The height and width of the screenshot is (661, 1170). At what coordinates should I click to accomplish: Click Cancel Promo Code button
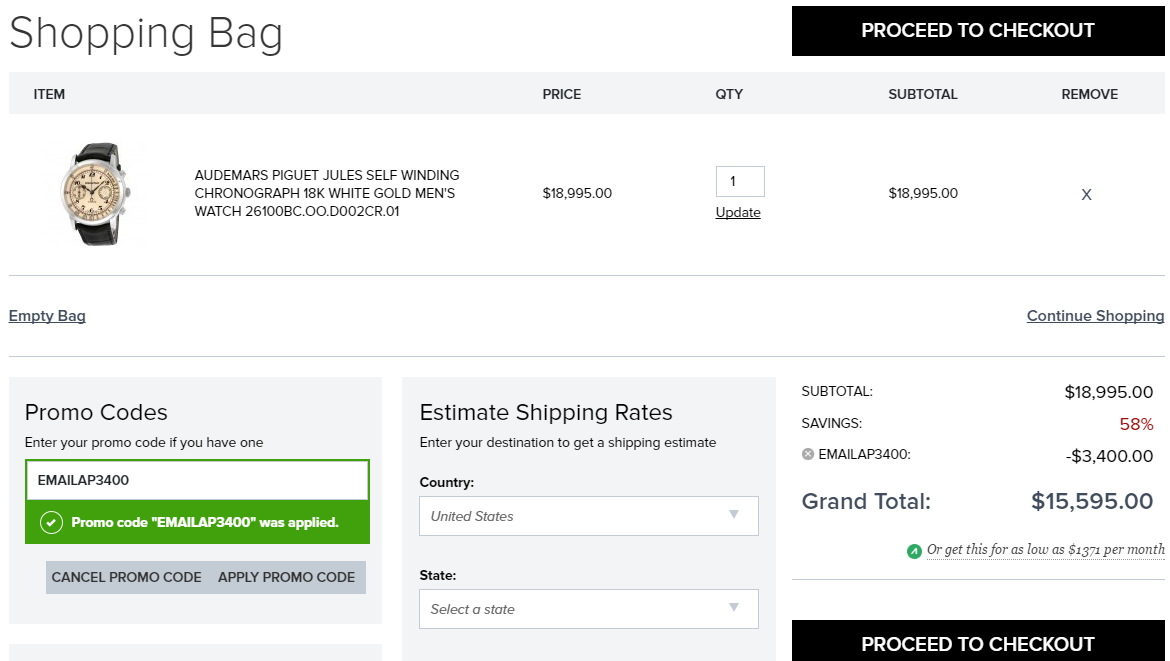(x=126, y=577)
